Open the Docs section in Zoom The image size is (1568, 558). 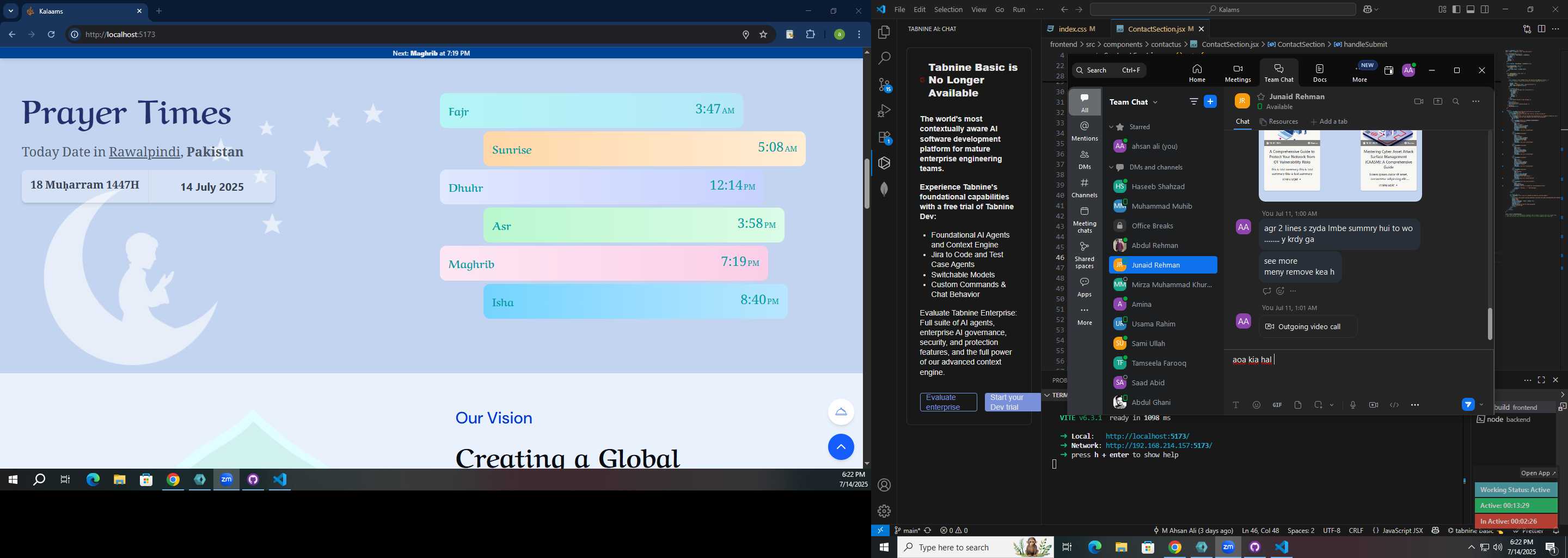pos(1320,72)
